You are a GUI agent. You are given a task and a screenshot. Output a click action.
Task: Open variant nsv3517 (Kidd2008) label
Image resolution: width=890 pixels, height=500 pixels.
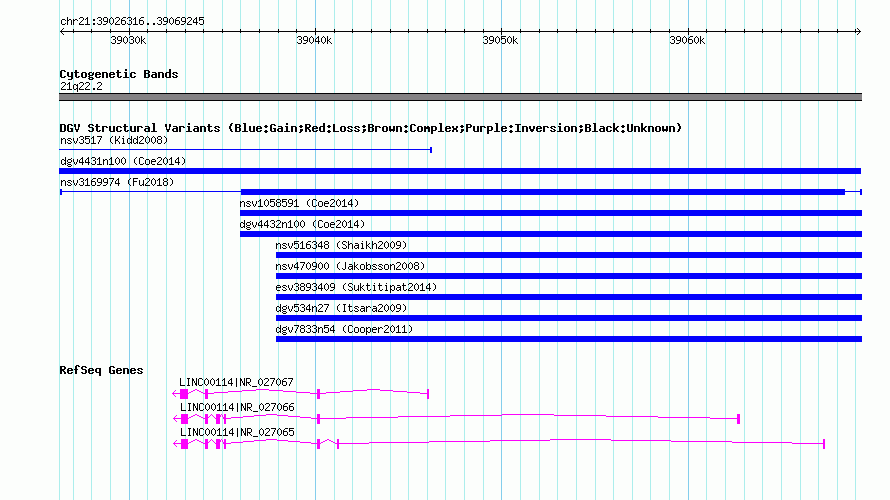[x=114, y=140]
